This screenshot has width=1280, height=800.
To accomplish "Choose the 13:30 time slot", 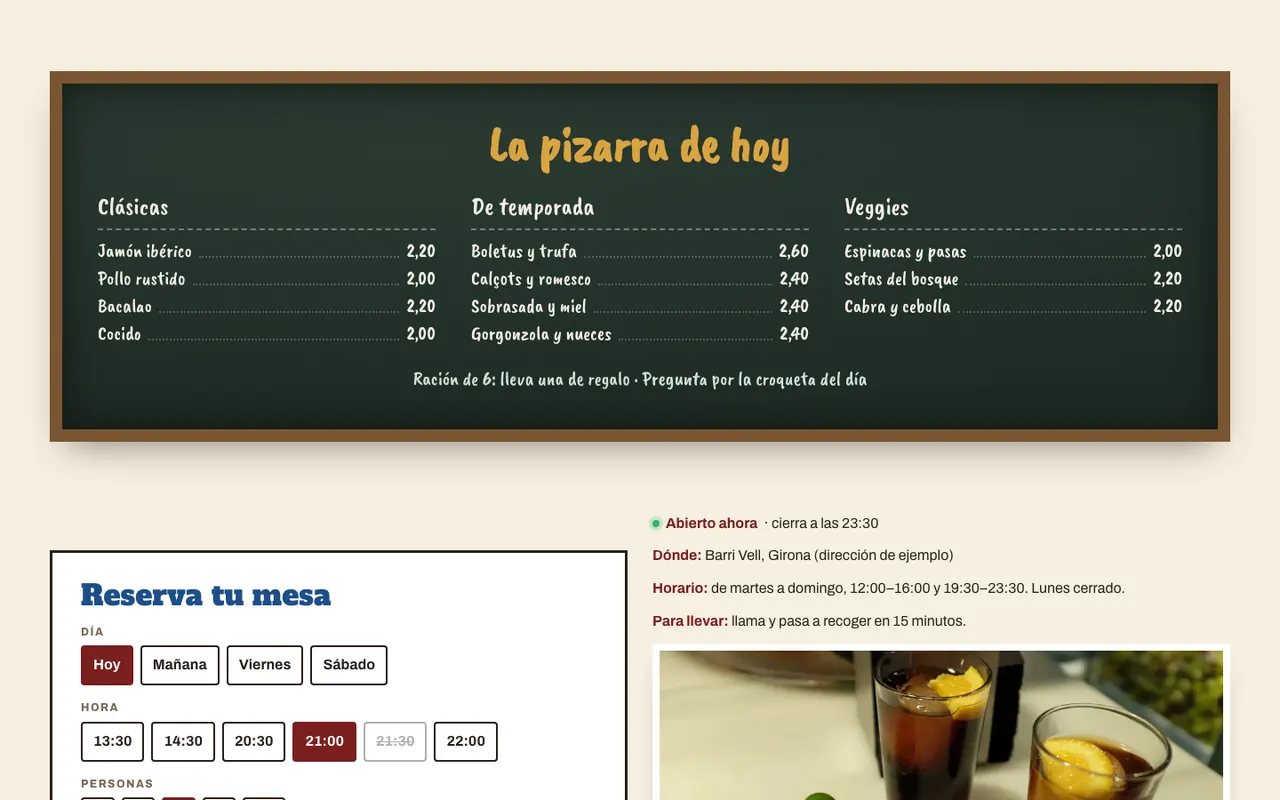I will click(x=113, y=742).
